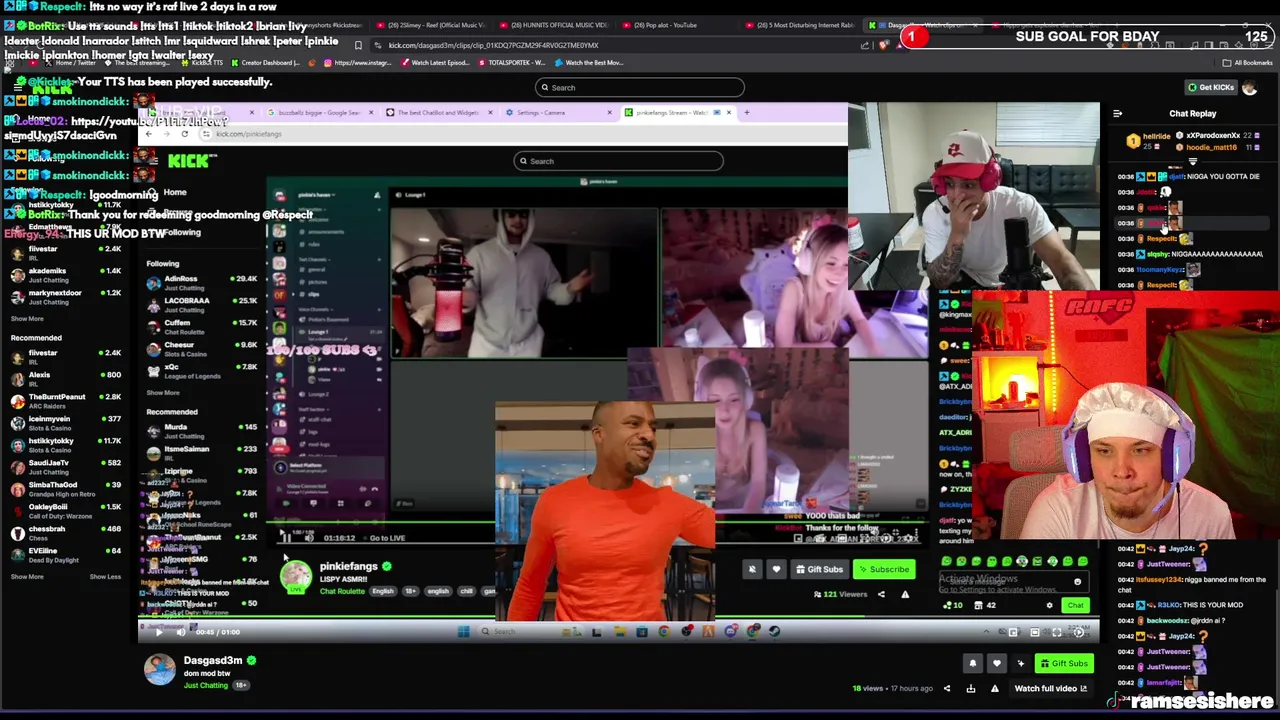Go to Home in the Kick sidebar
1280x720 pixels.
[x=175, y=192]
